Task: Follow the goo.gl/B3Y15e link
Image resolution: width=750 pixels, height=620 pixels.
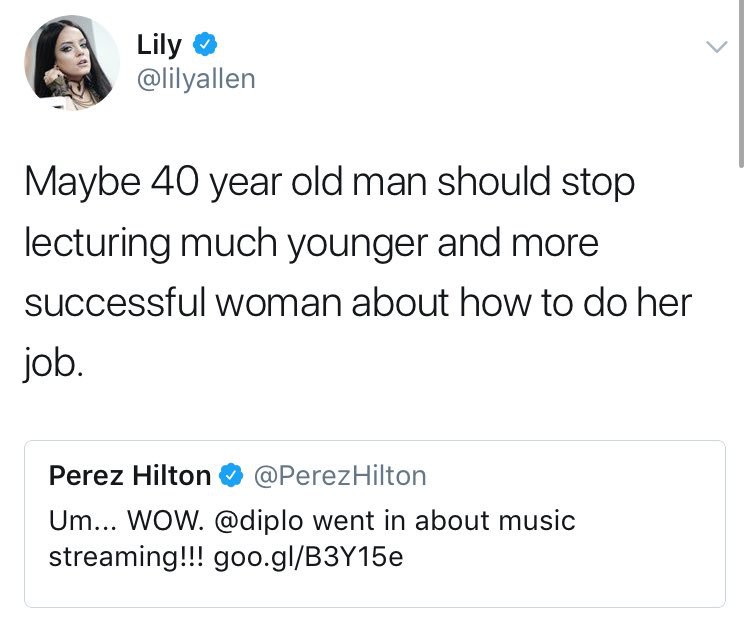Action: [309, 557]
